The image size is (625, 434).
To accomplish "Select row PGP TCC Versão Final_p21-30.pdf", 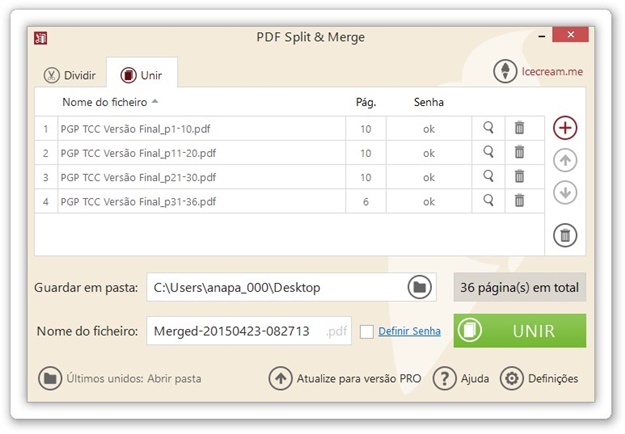I will [x=289, y=177].
